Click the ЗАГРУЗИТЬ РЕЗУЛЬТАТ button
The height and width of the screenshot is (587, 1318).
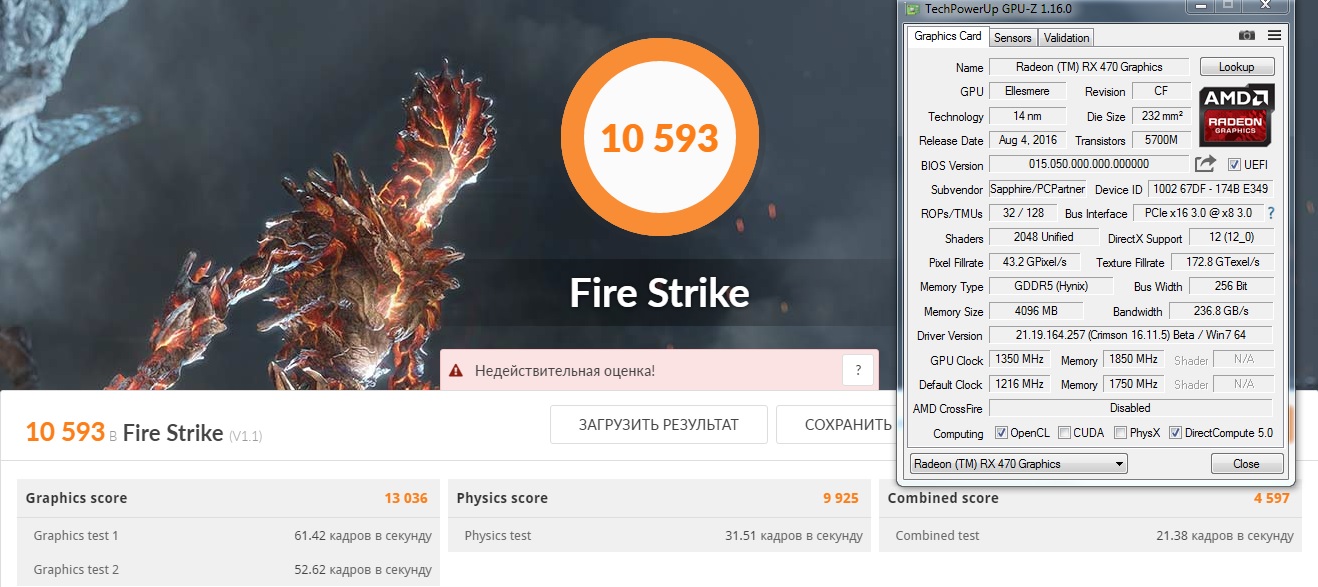[659, 424]
